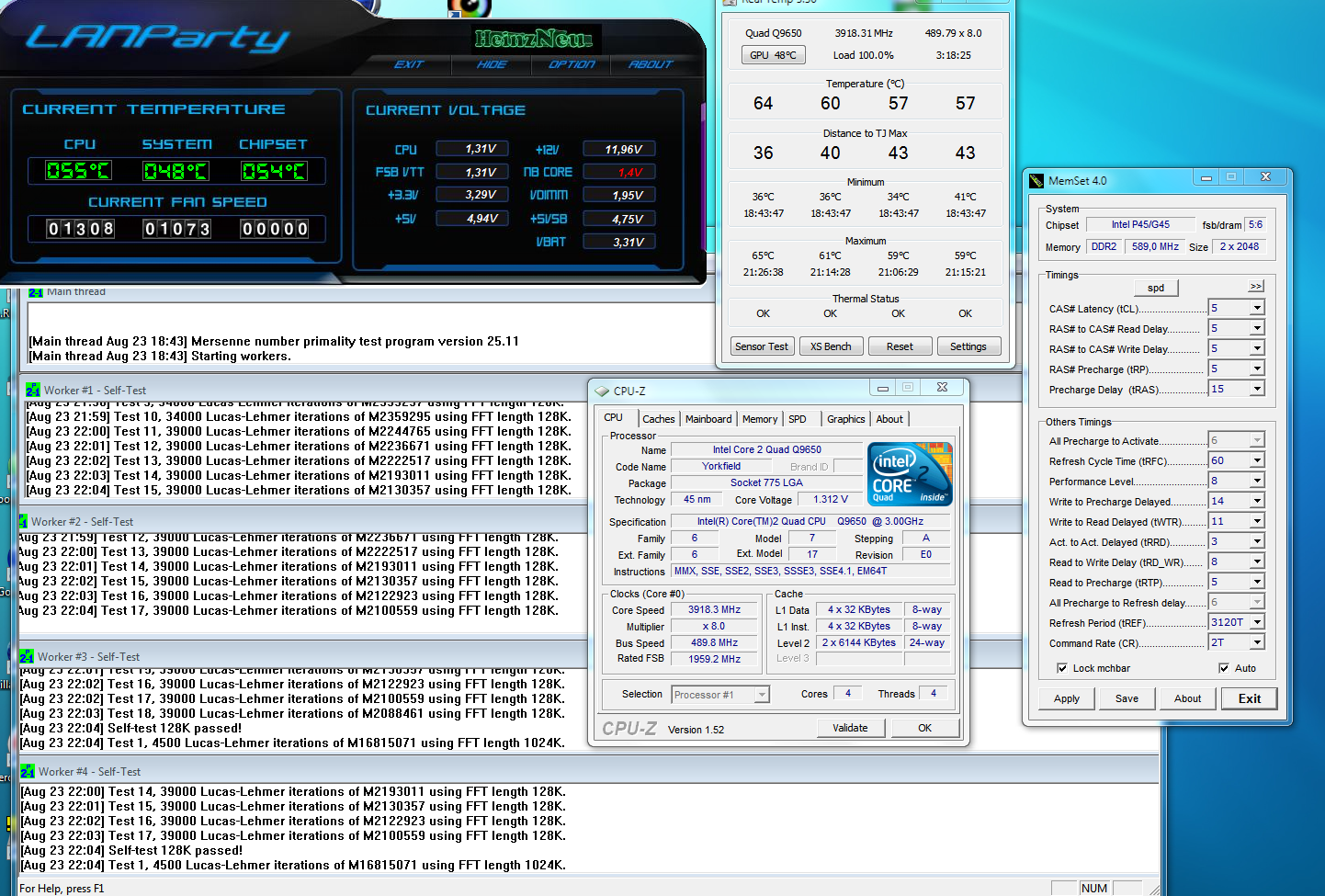Switch to the Memory tab in CPU-Z
The height and width of the screenshot is (896, 1325).
(x=760, y=419)
